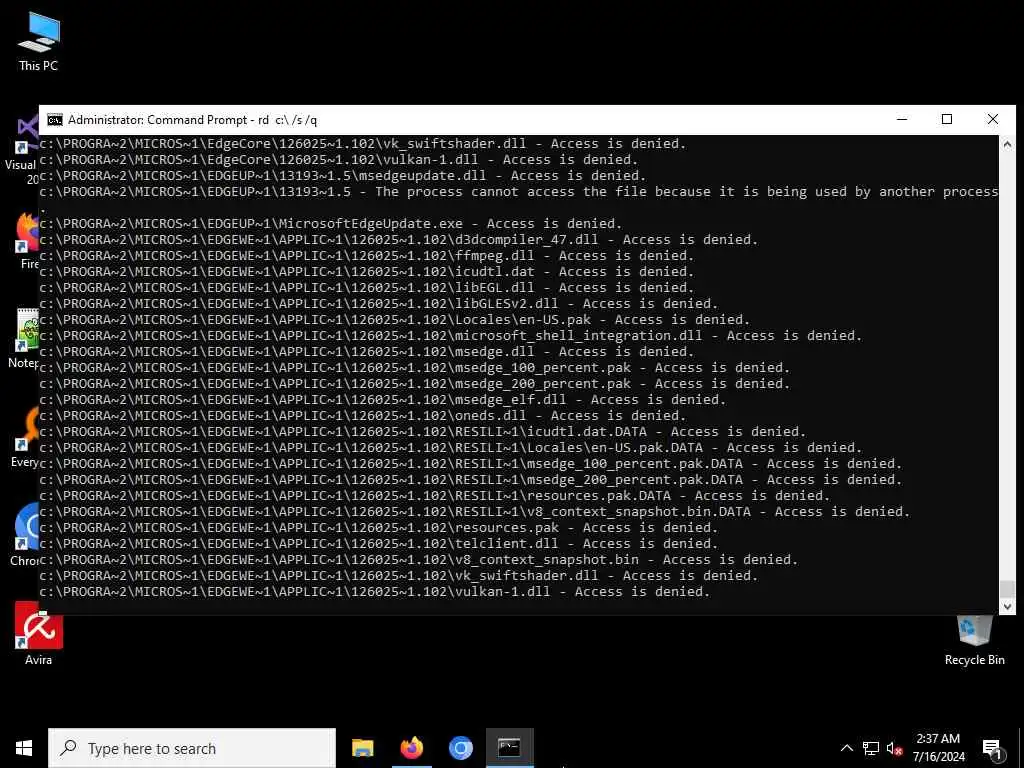This screenshot has height=768, width=1024.
Task: Open the This PC desktop icon
Action: [39, 40]
